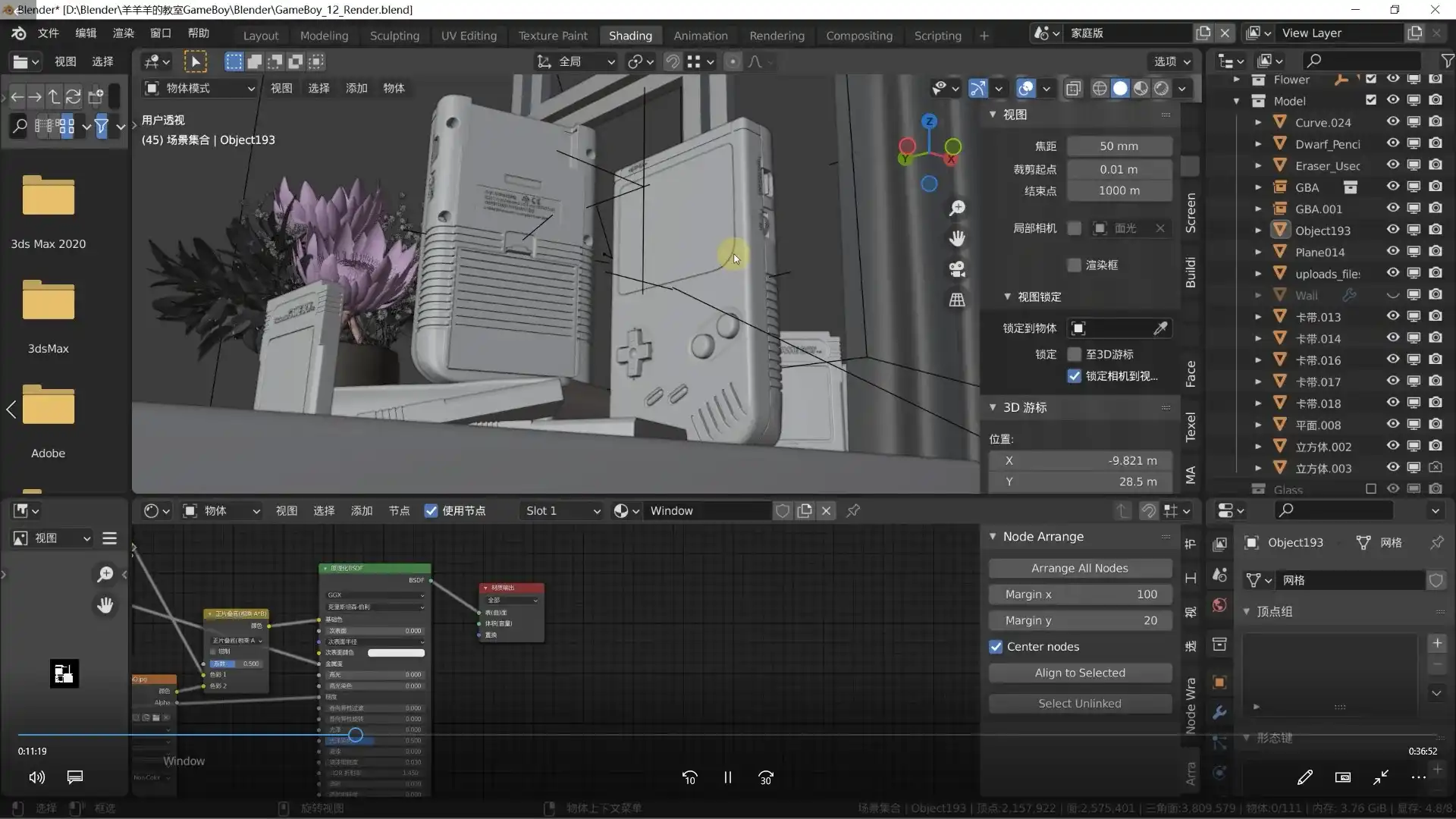Click the Arrange All Nodes button
This screenshot has height=819, width=1456.
[x=1079, y=568]
